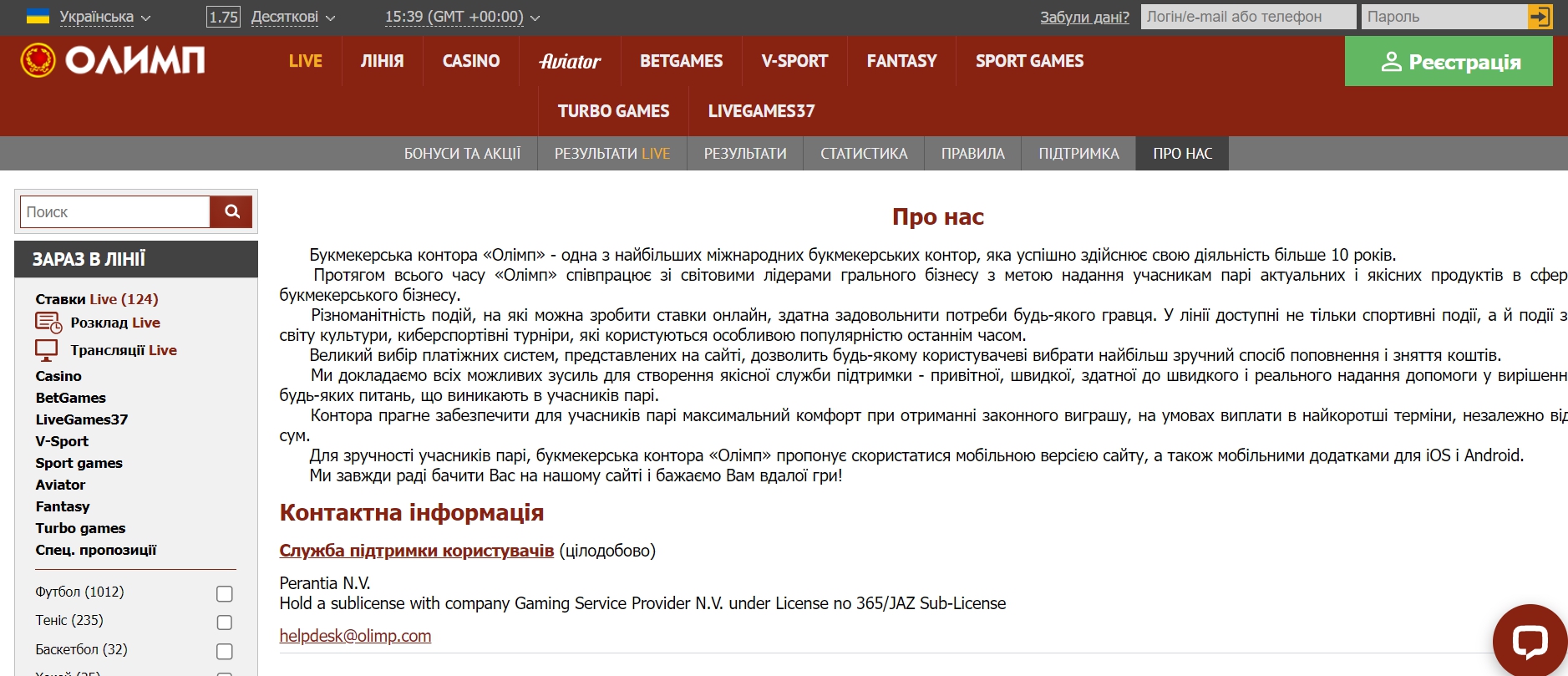Click the Olimp logo emblem
Viewport: 1568px width, 676px height.
(38, 60)
